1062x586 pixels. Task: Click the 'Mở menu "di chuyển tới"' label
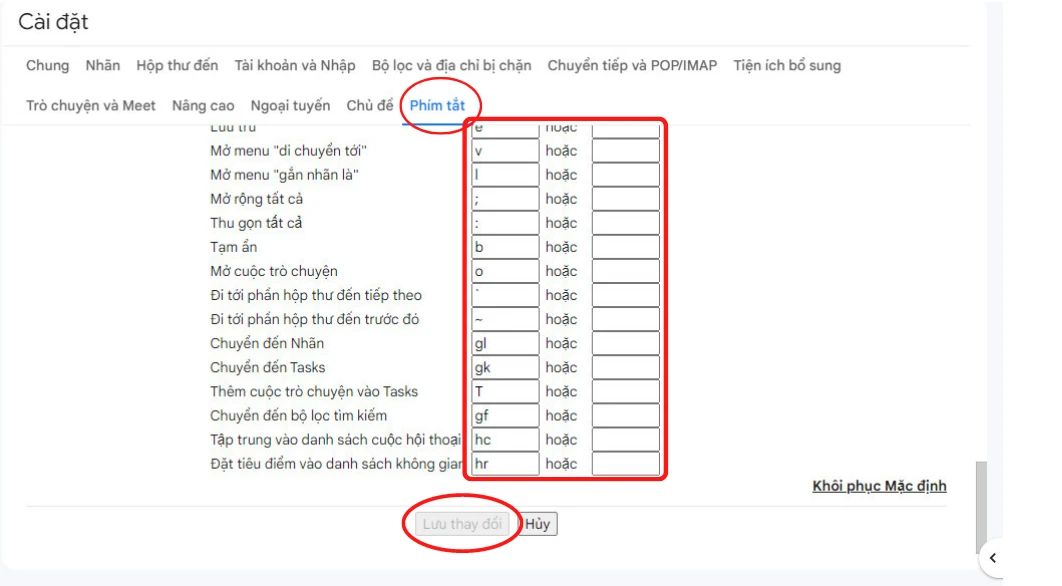289,150
